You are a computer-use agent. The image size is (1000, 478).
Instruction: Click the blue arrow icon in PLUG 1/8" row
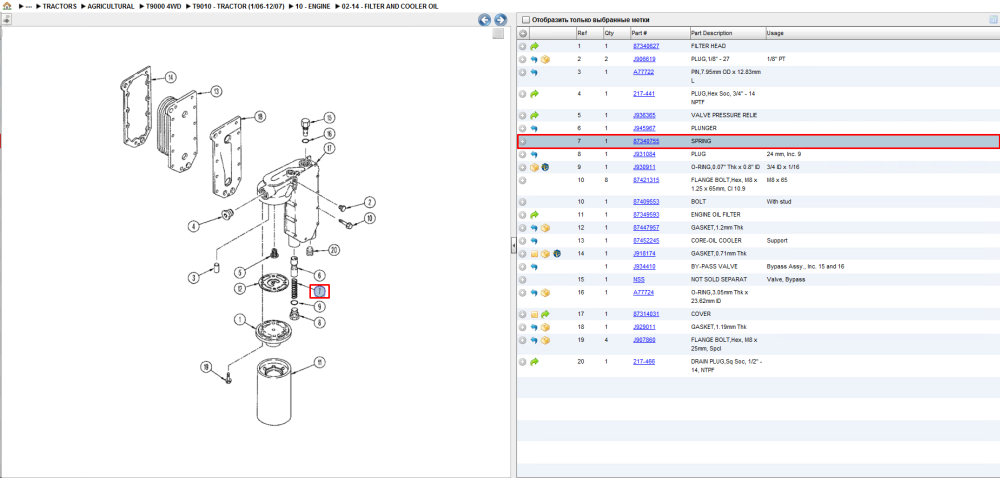point(534,59)
